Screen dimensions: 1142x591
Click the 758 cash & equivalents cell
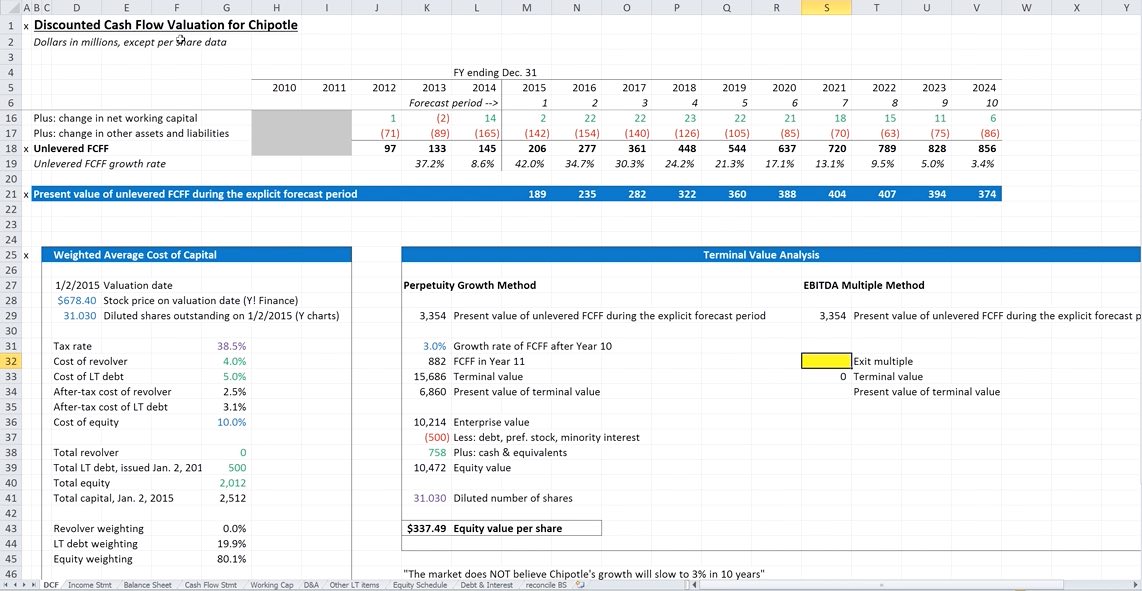436,453
